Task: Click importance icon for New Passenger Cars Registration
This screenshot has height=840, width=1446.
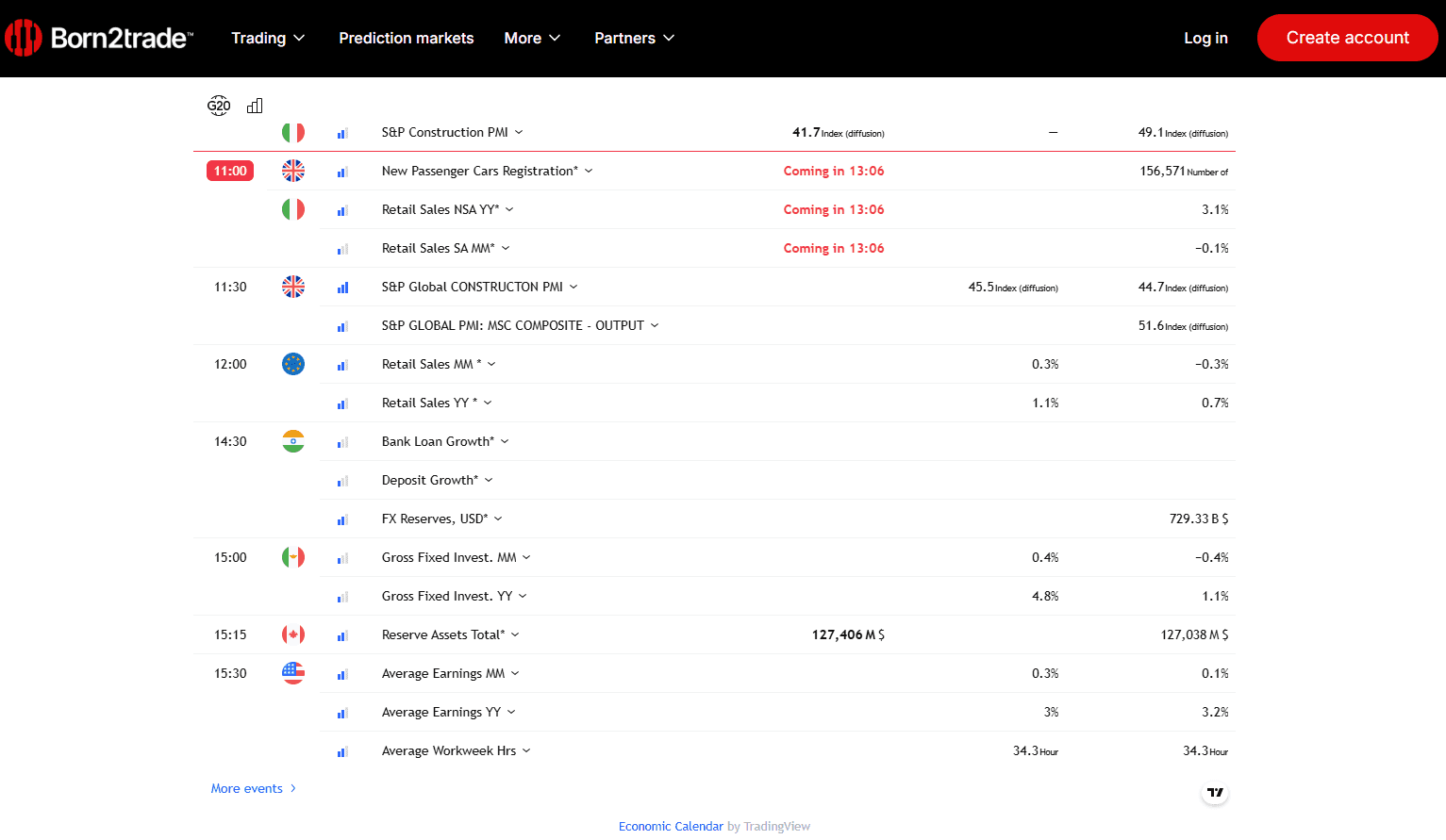Action: pos(342,173)
